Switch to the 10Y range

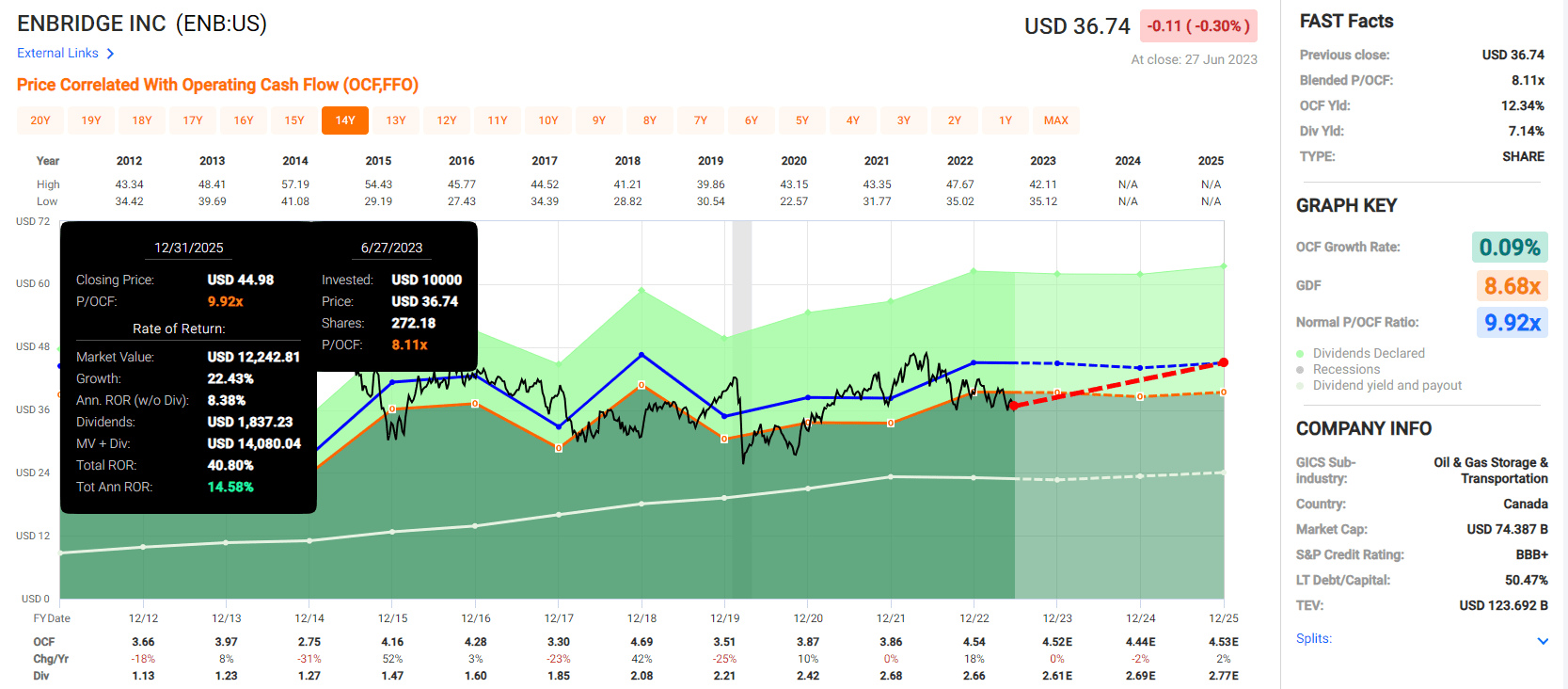(548, 120)
